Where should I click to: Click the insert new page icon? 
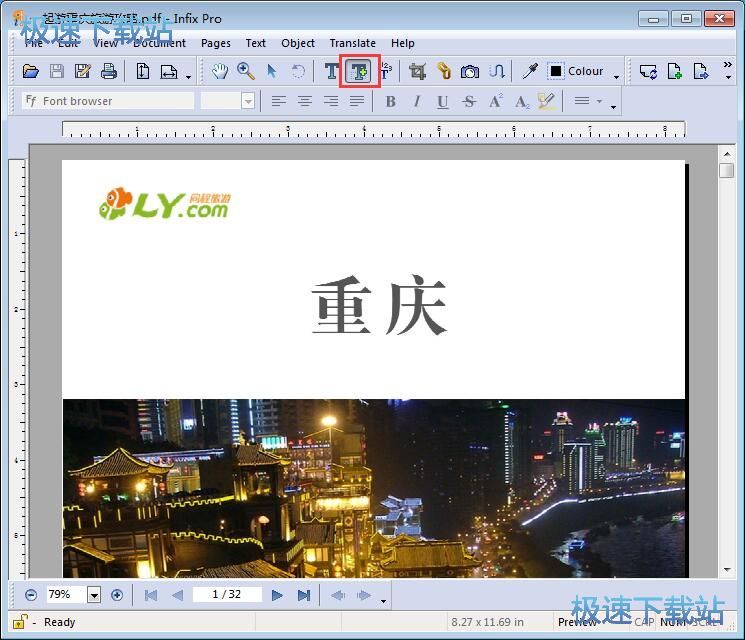675,72
